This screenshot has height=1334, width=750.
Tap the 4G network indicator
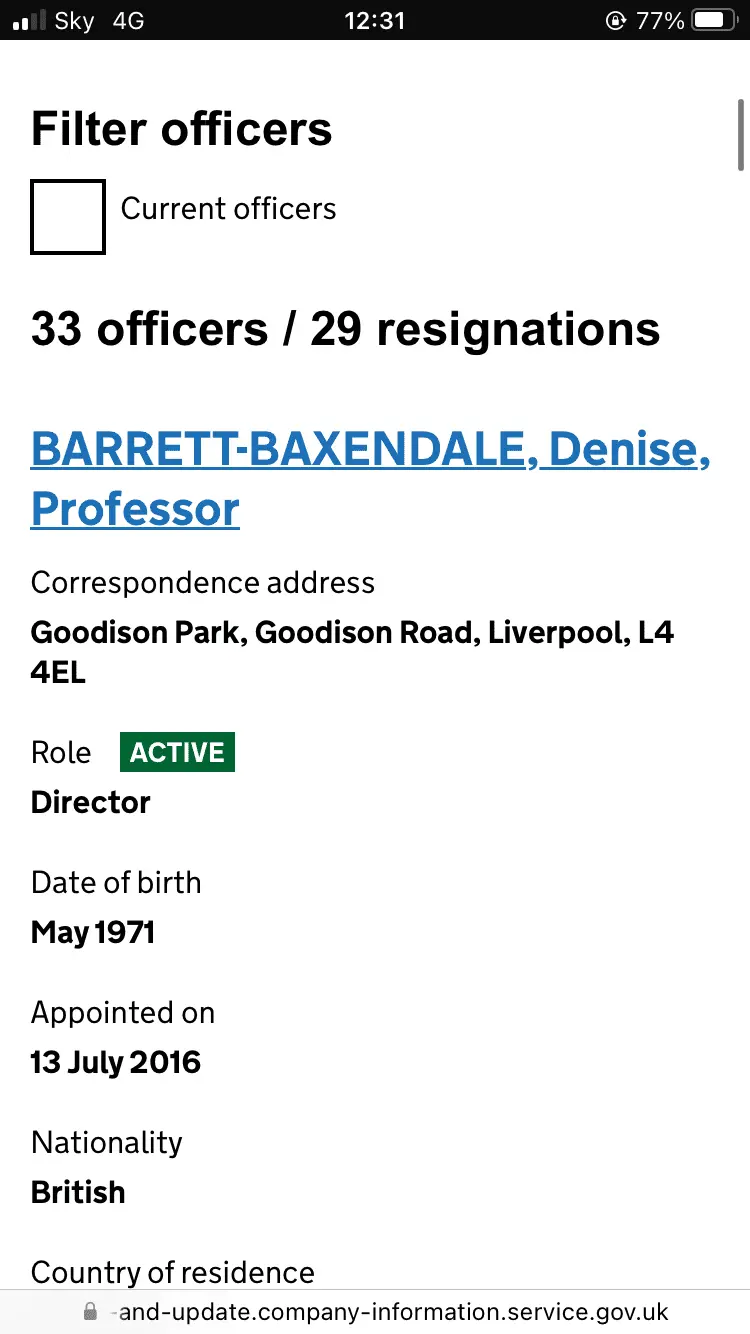[129, 20]
